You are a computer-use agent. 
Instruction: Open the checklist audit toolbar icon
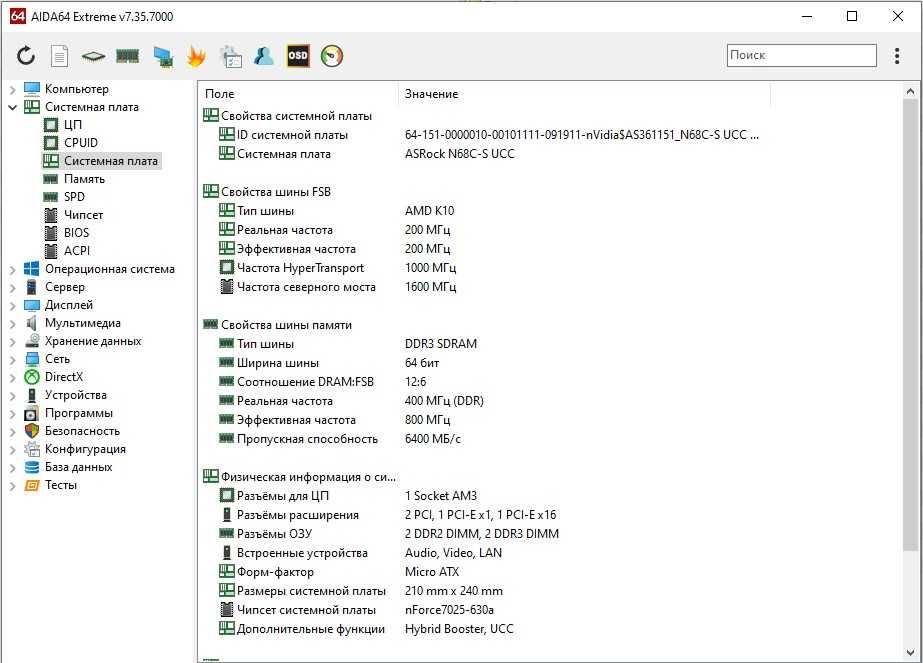tap(230, 56)
